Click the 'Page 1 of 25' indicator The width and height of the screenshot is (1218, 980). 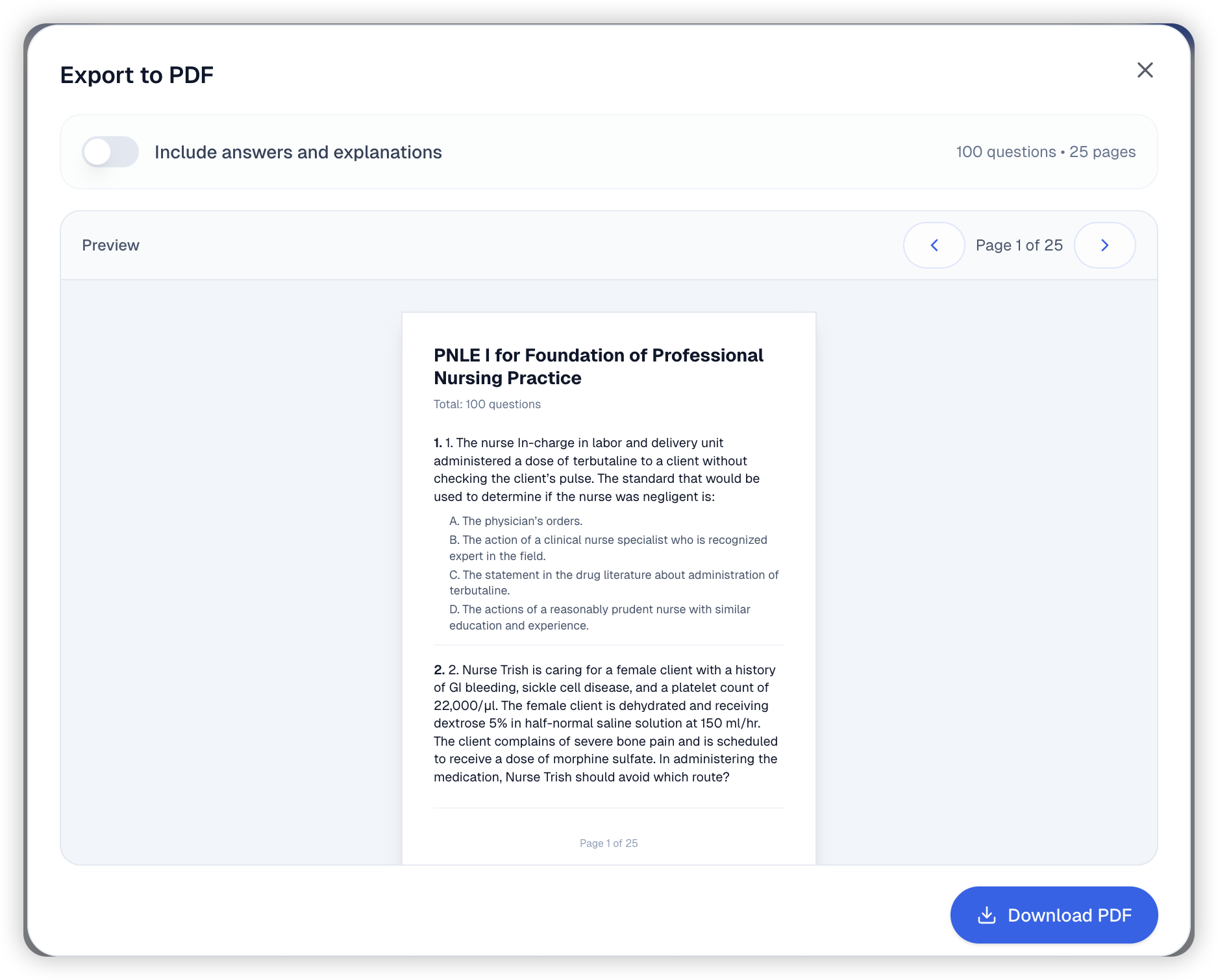[1019, 245]
